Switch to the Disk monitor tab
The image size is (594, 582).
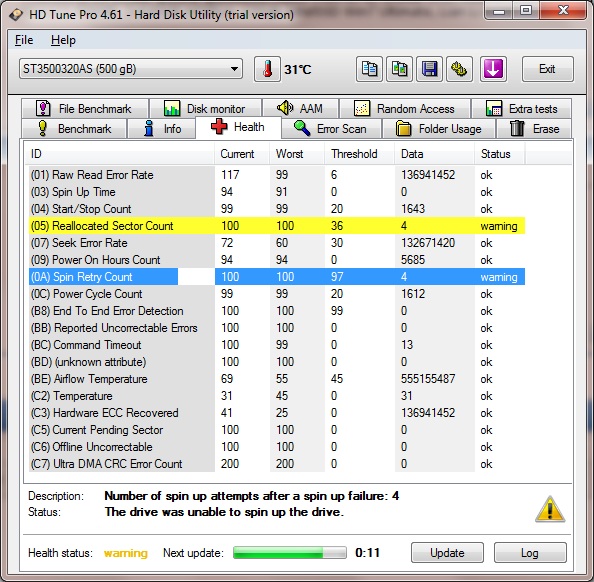click(206, 109)
